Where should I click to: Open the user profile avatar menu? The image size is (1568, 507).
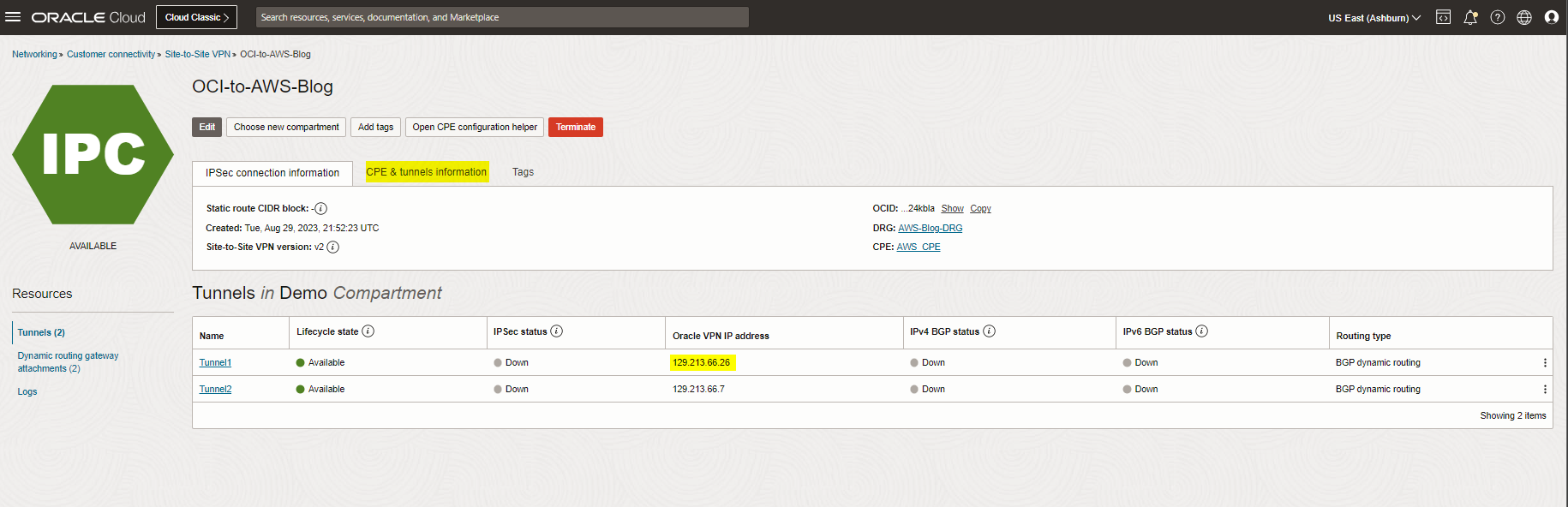coord(1551,17)
